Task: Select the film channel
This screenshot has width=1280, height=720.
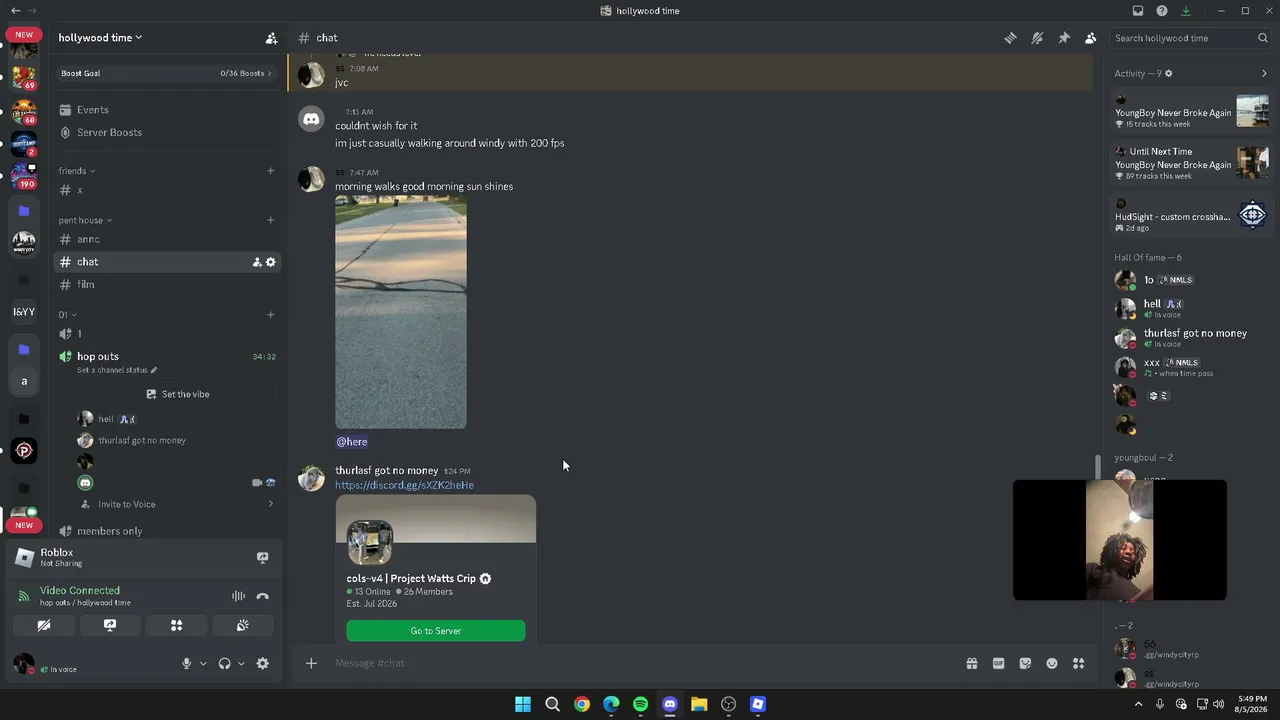Action: click(x=166, y=285)
